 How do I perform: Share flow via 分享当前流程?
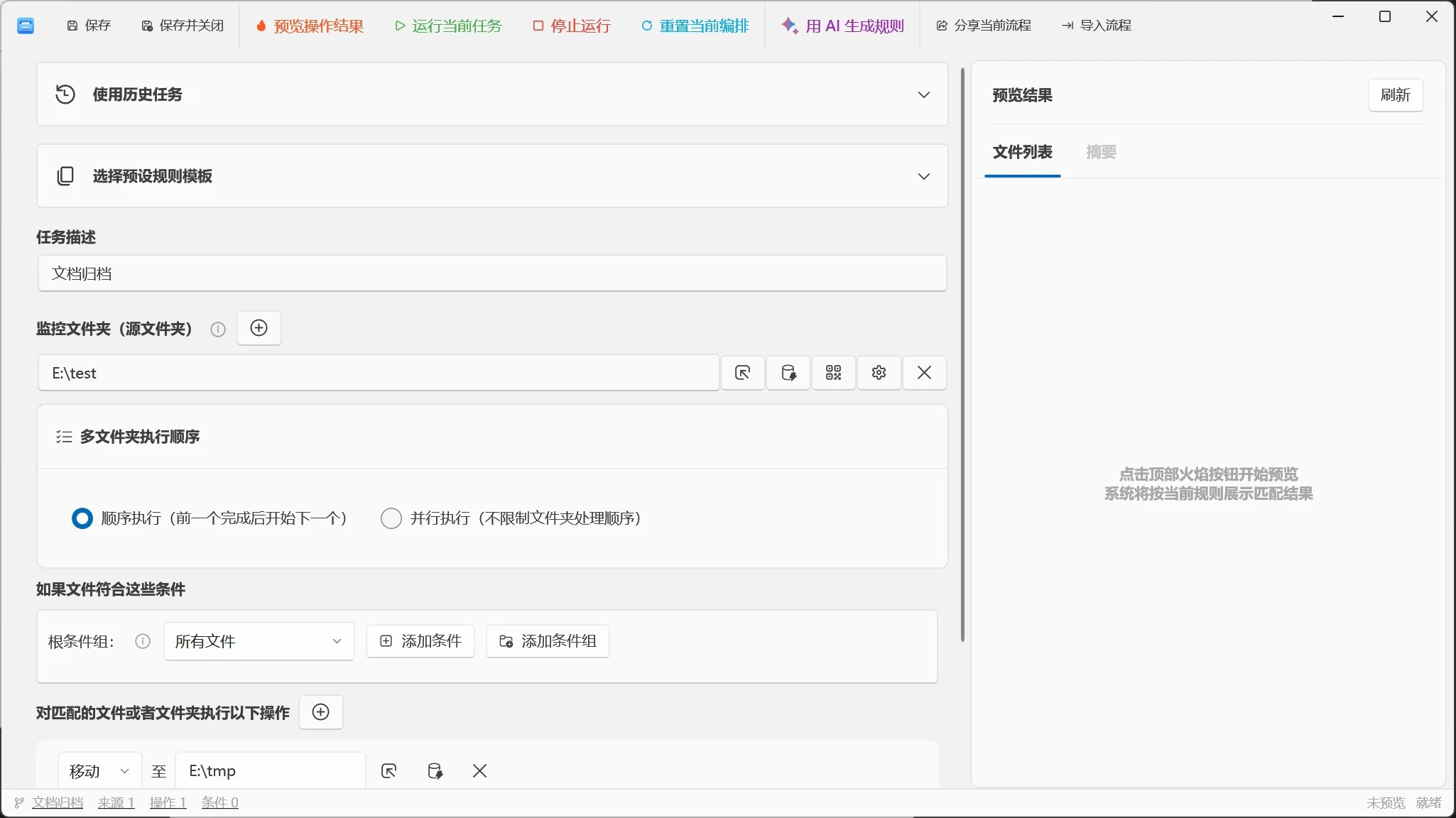coord(984,26)
